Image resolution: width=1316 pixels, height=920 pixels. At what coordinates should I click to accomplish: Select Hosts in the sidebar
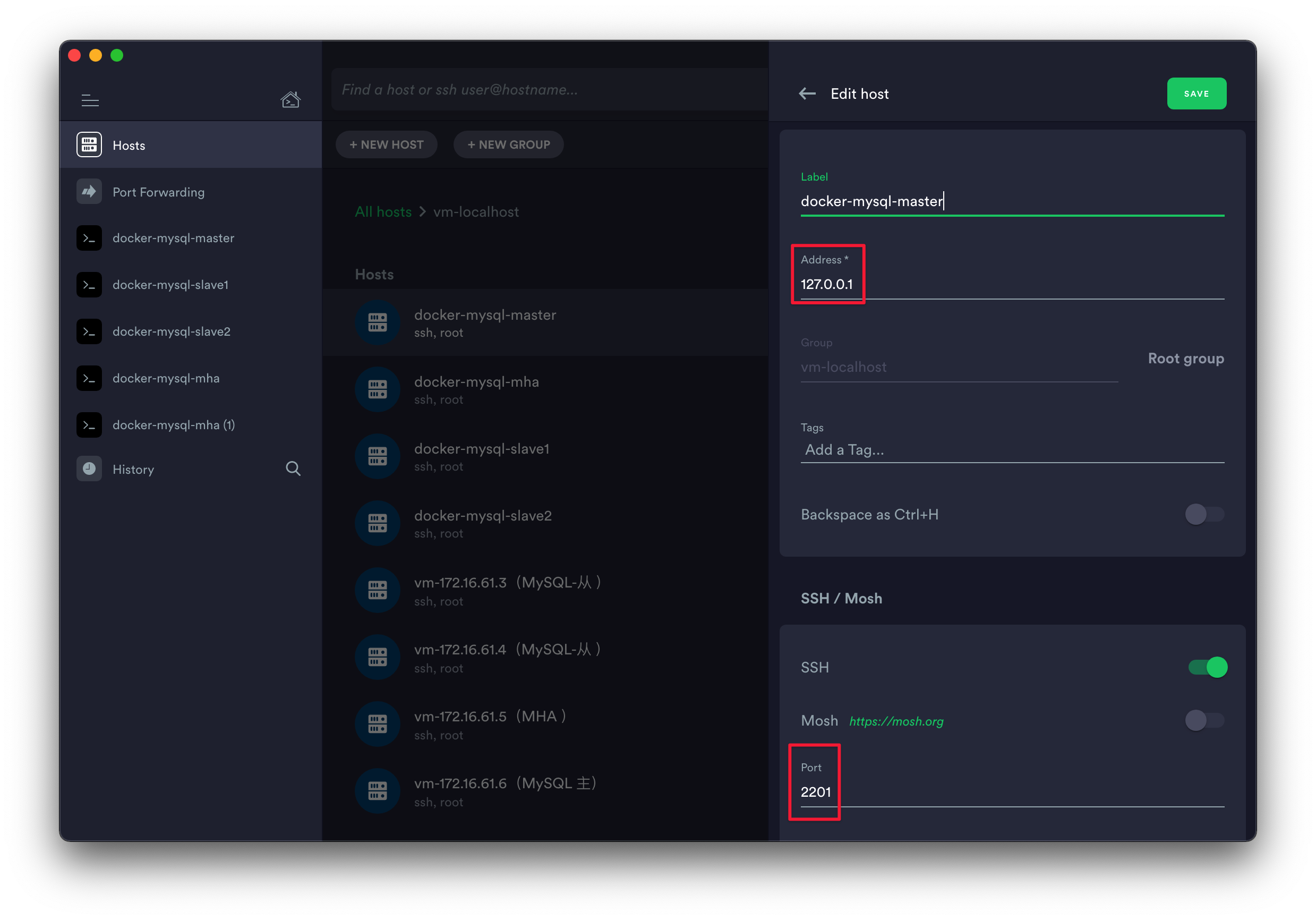(x=190, y=145)
